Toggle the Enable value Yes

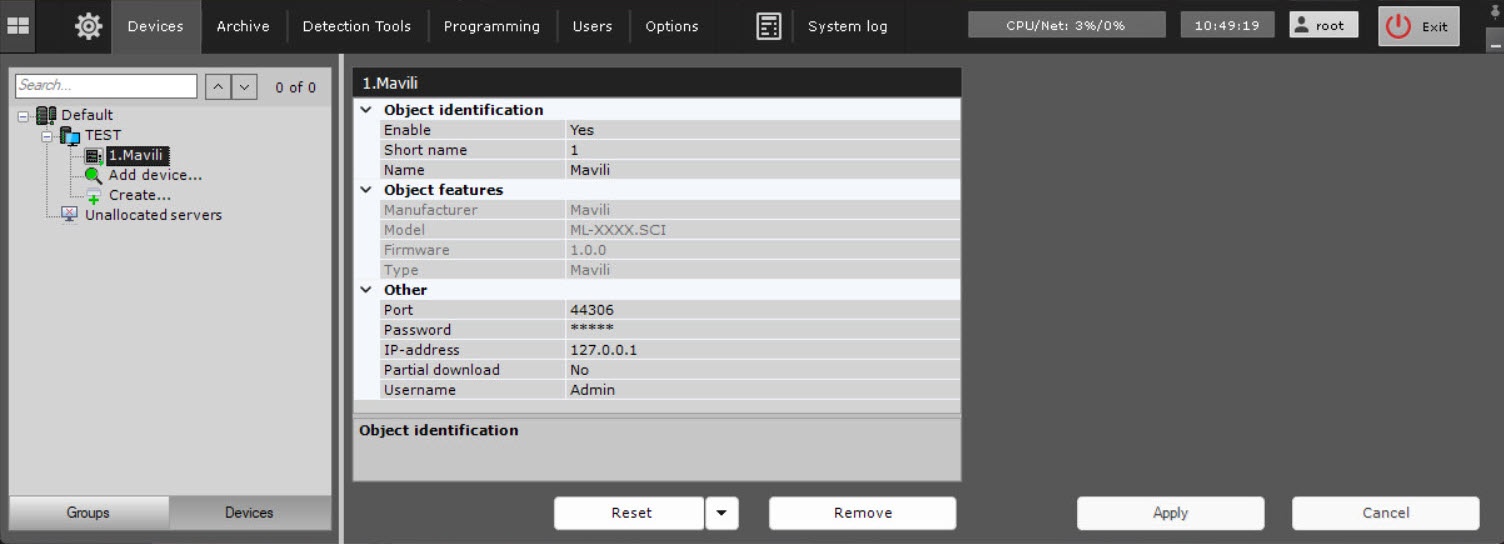click(x=581, y=130)
